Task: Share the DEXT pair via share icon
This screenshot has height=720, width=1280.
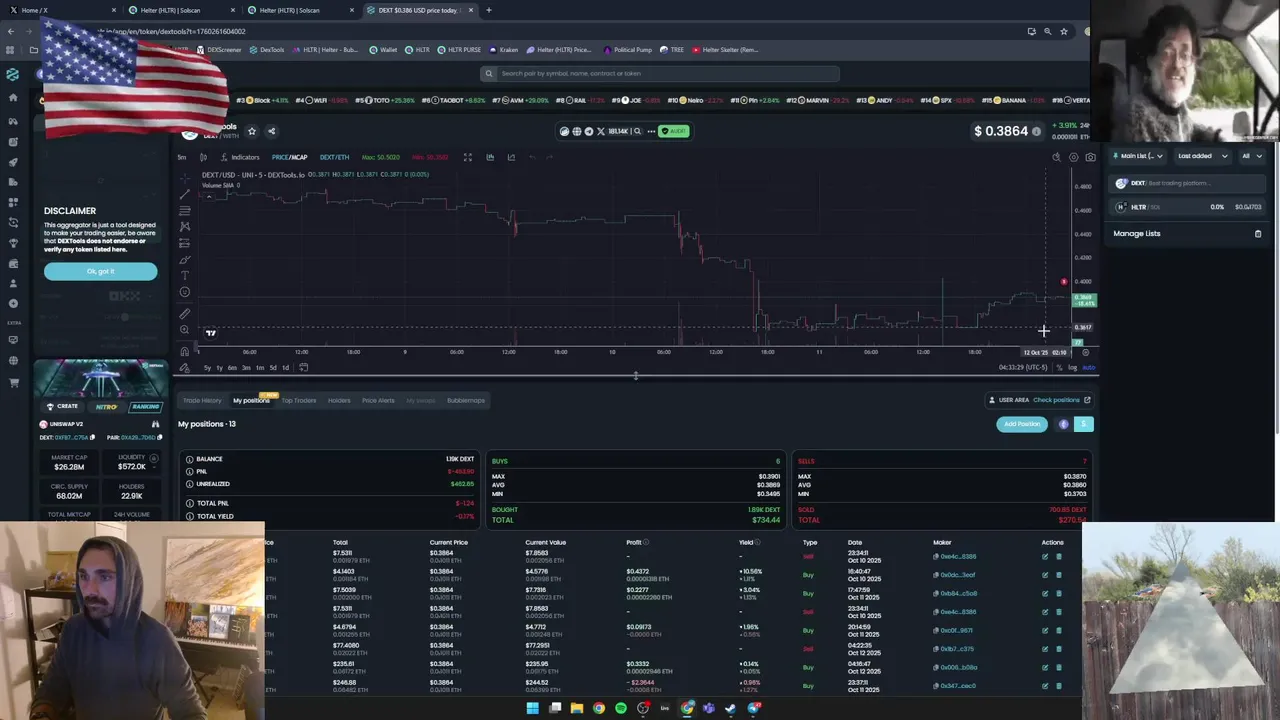Action: [x=271, y=131]
